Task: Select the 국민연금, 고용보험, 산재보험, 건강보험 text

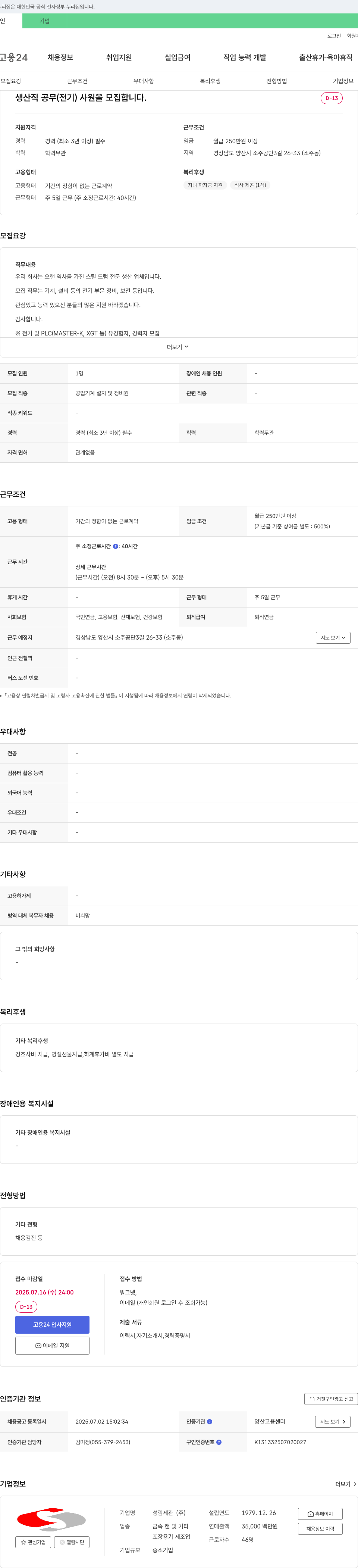Action: coord(119,616)
